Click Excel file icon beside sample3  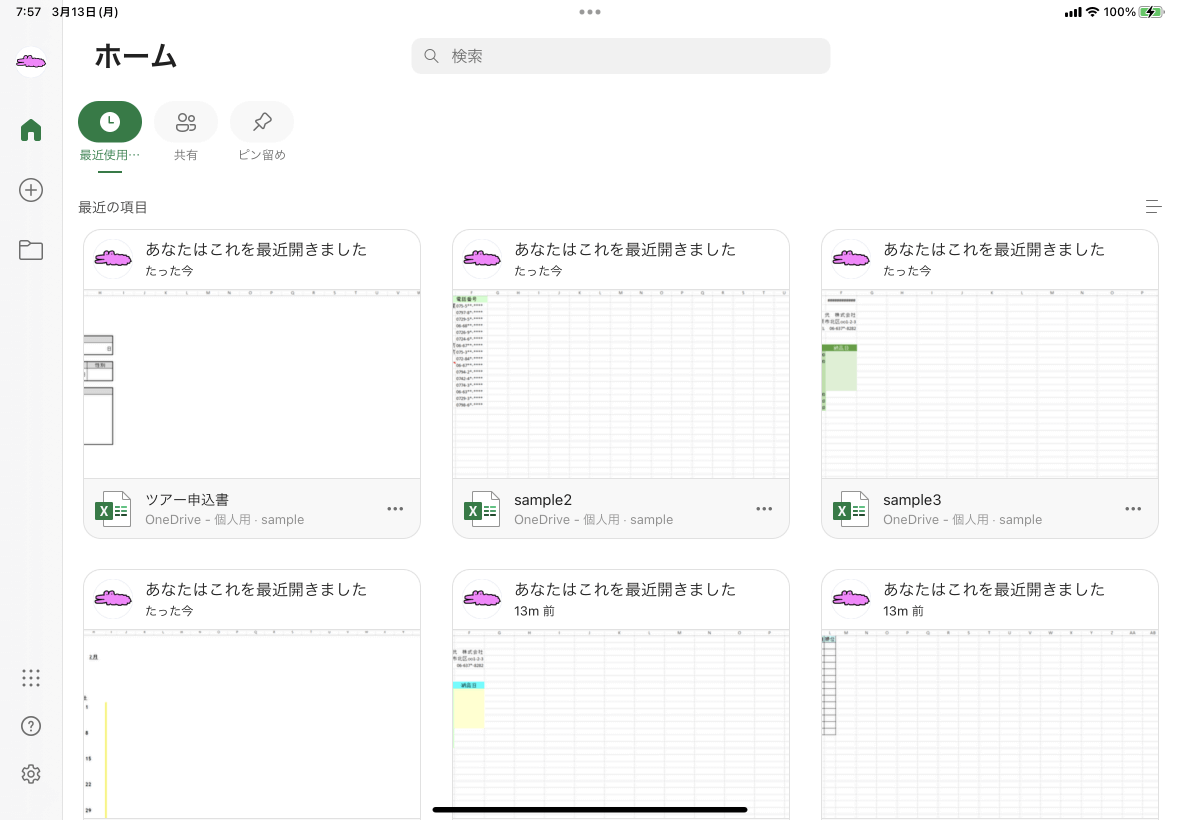coord(850,509)
